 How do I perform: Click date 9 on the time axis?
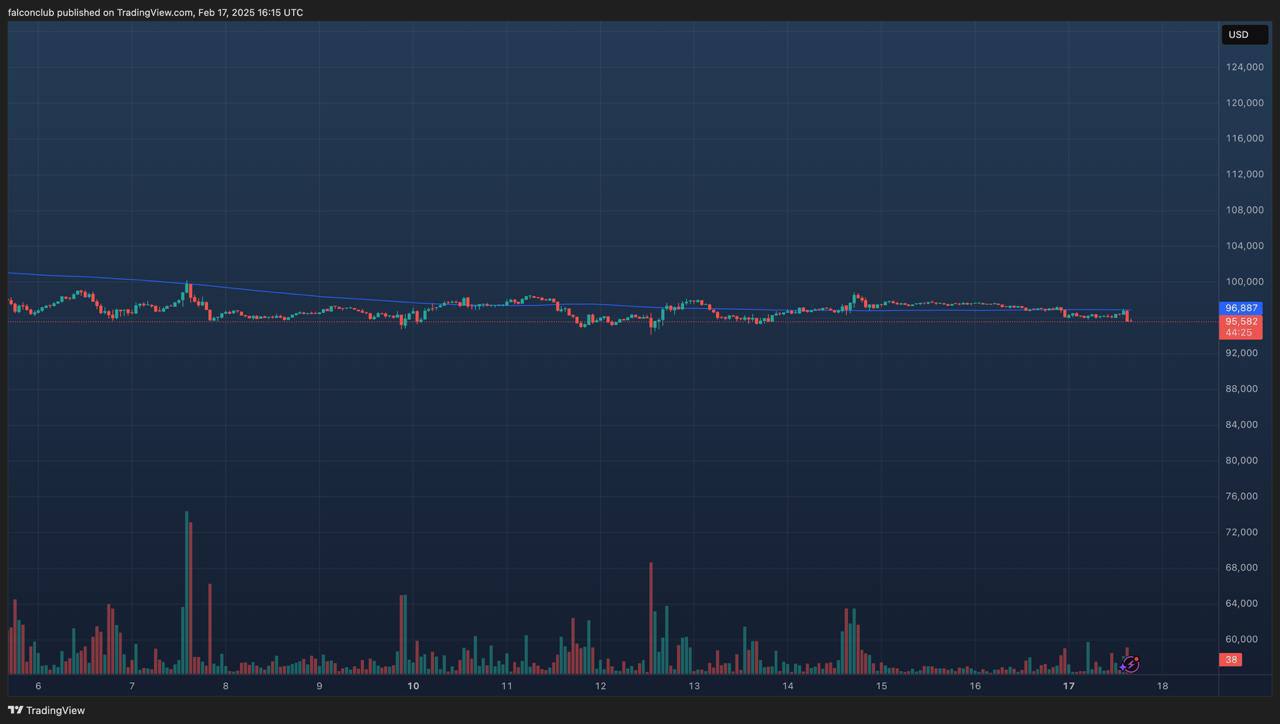[319, 686]
